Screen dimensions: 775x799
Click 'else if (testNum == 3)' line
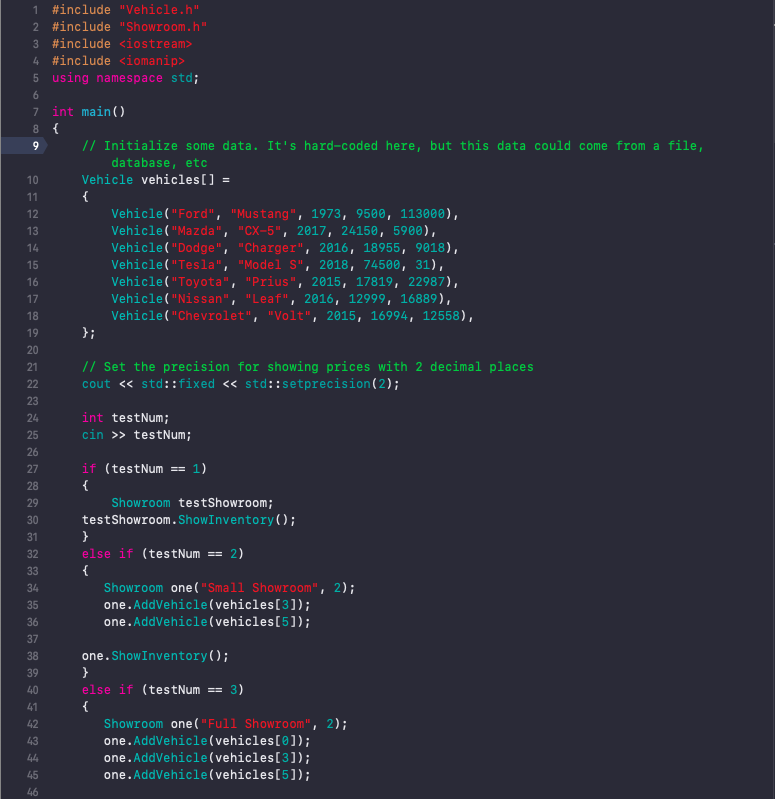coord(163,690)
